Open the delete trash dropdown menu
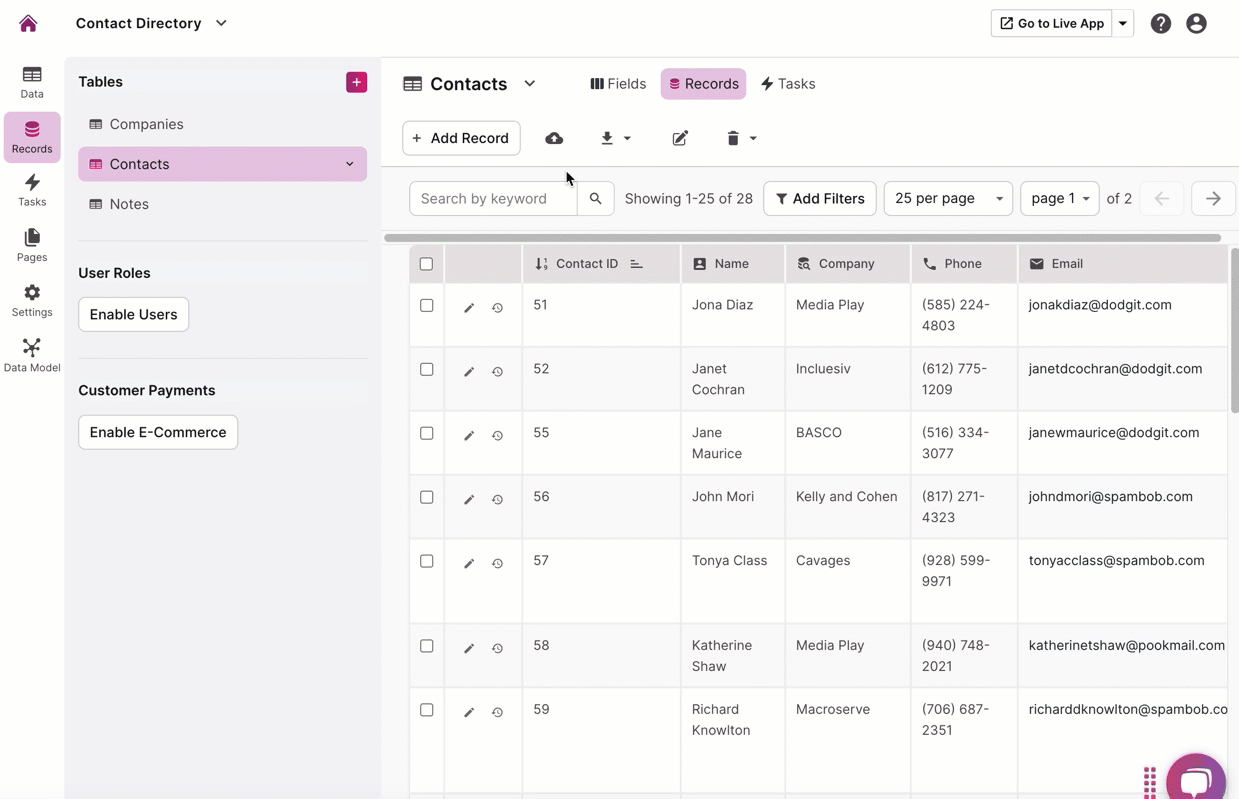The width and height of the screenshot is (1239, 799). pos(741,138)
